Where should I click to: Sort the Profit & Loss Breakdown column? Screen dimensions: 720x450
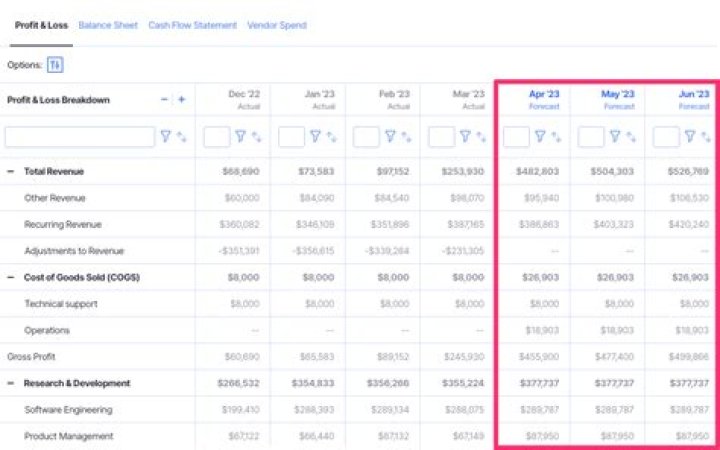181,137
